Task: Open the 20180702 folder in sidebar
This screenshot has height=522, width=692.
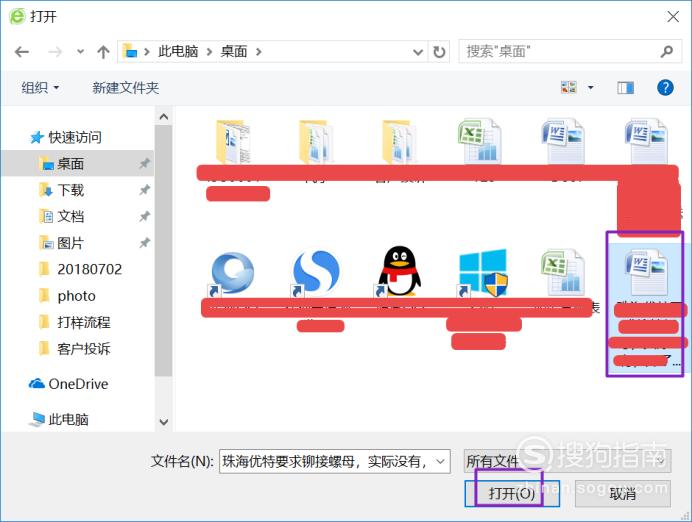Action: 80,269
